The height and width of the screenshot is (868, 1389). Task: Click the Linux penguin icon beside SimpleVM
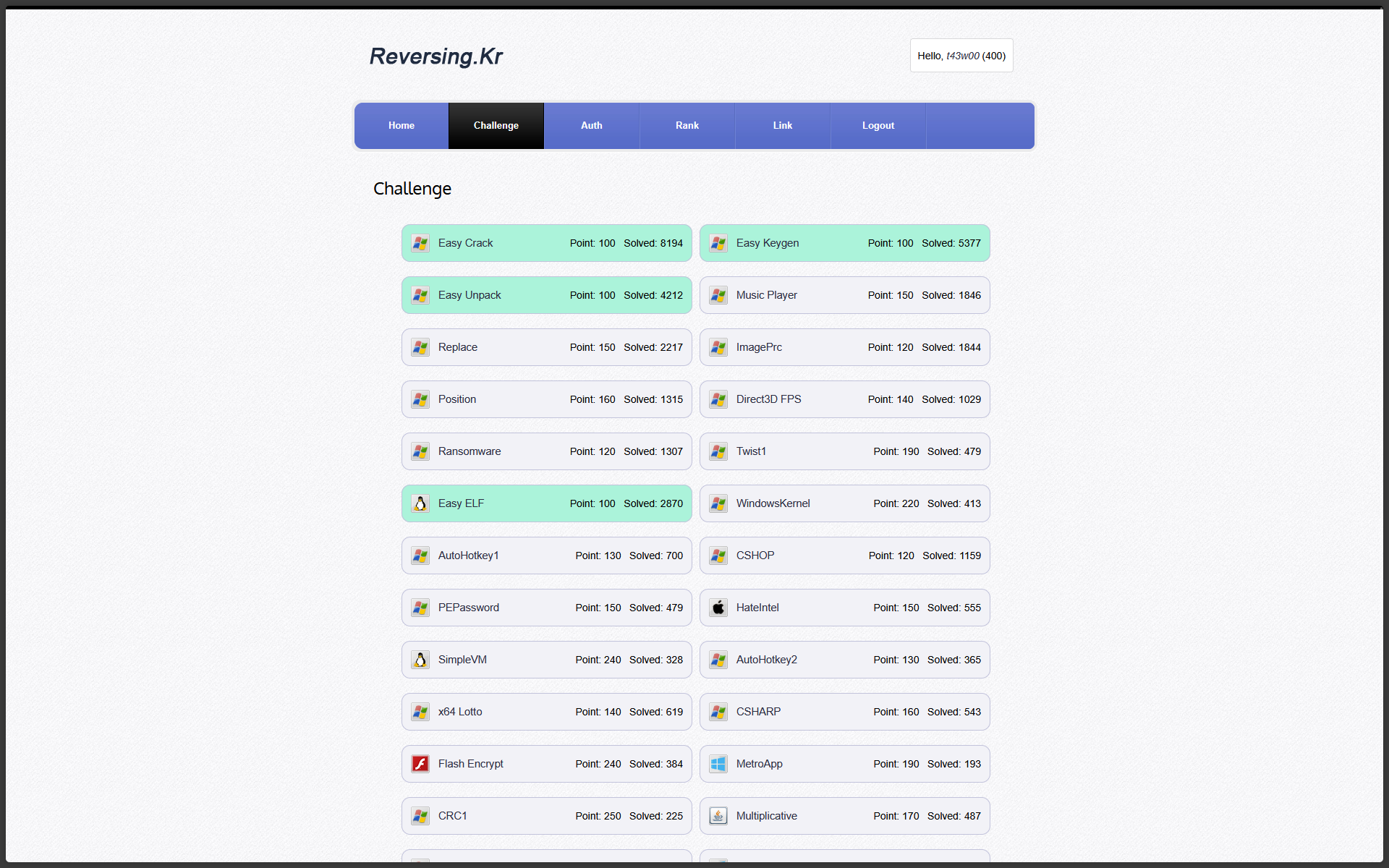[x=420, y=660]
